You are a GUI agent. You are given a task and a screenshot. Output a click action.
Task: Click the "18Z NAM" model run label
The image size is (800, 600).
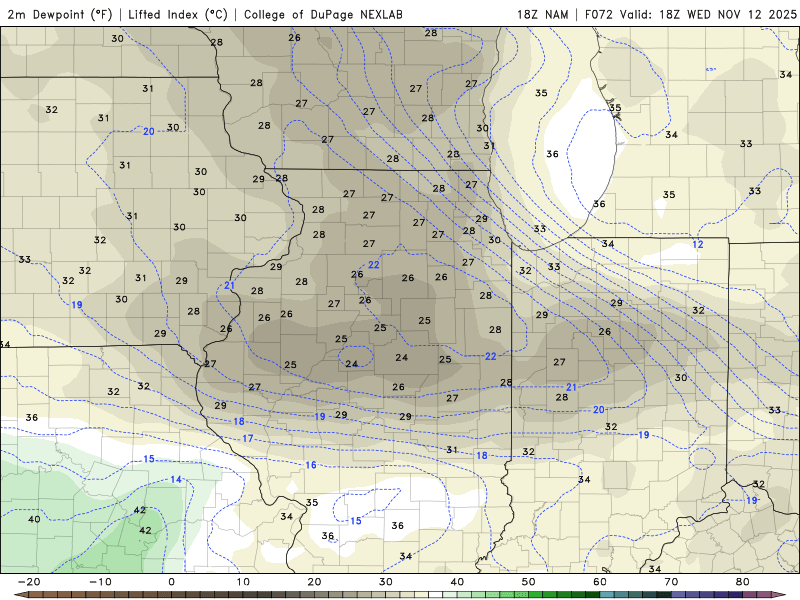click(543, 14)
